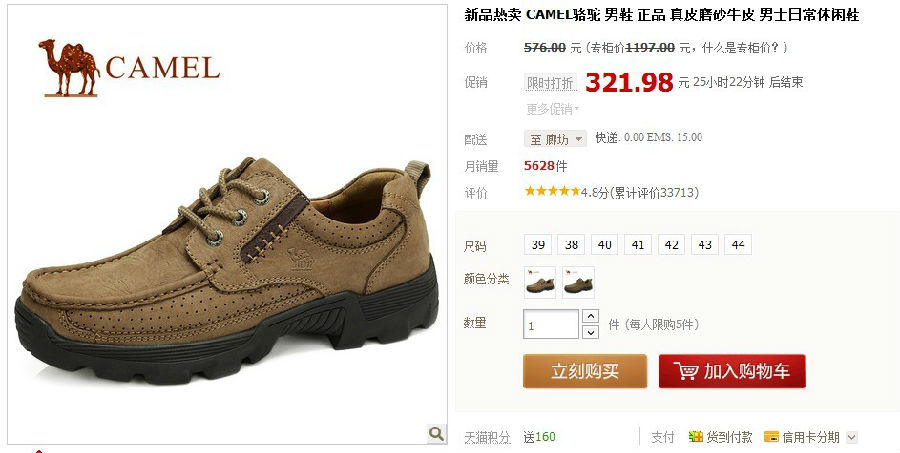Viewport: 900px width, 453px height.
Task: Select shoe size 42
Action: coord(672,245)
